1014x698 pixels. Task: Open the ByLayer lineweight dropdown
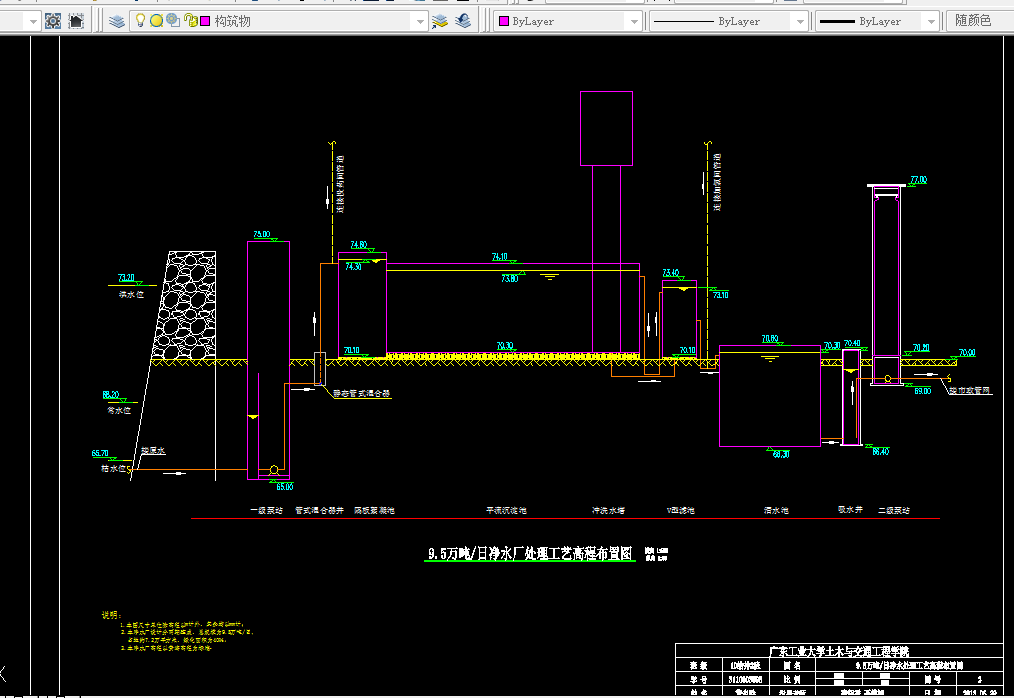point(931,22)
